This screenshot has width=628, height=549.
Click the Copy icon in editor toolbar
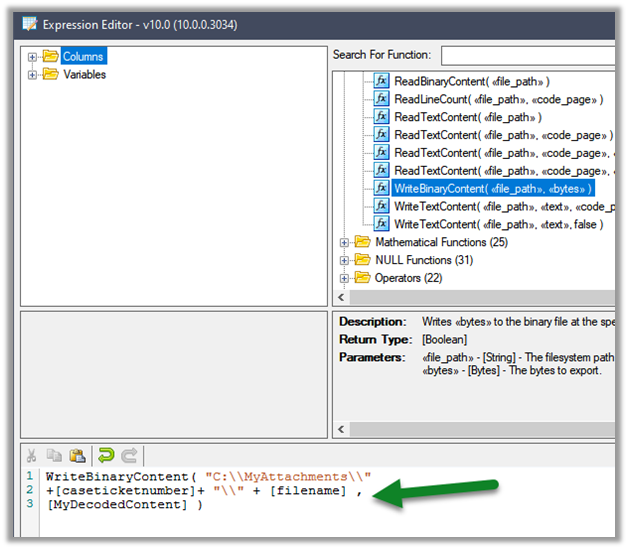click(52, 454)
